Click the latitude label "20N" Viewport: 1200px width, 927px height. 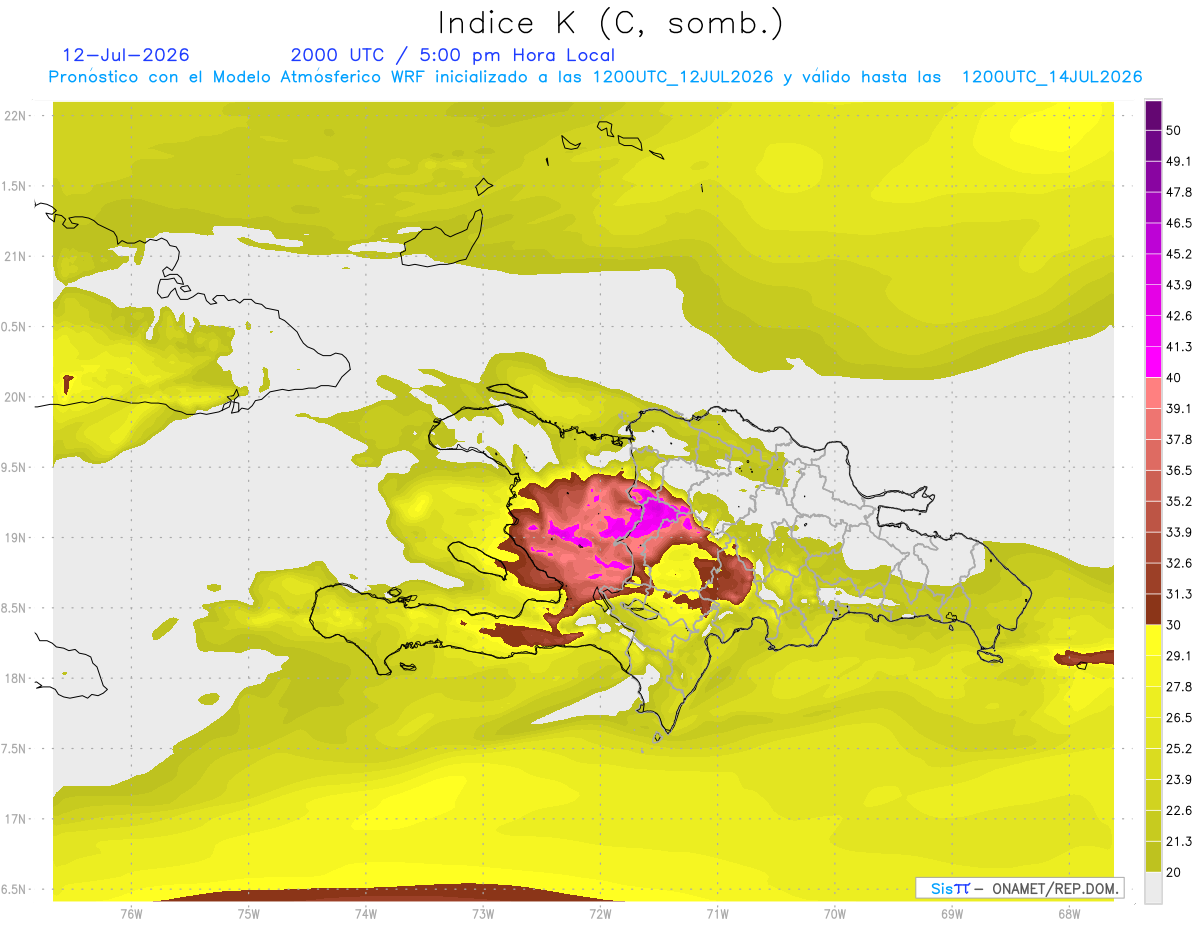(16, 398)
